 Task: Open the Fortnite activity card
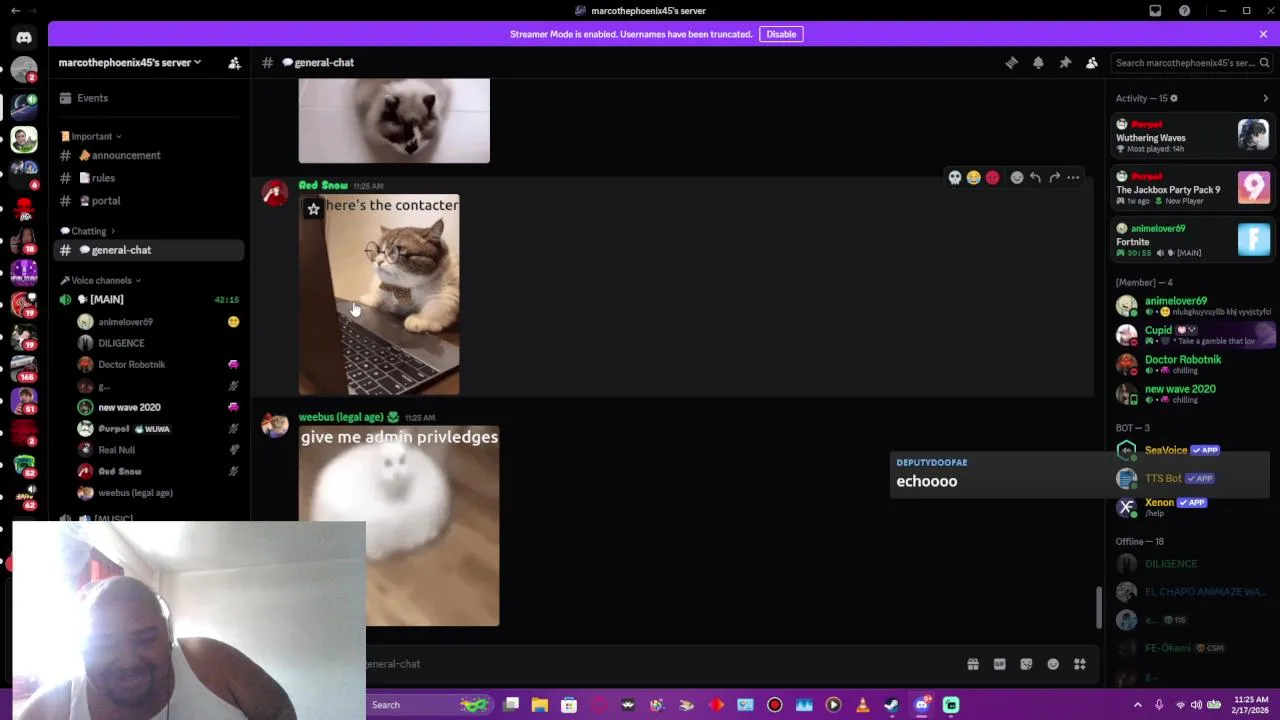coord(1192,240)
